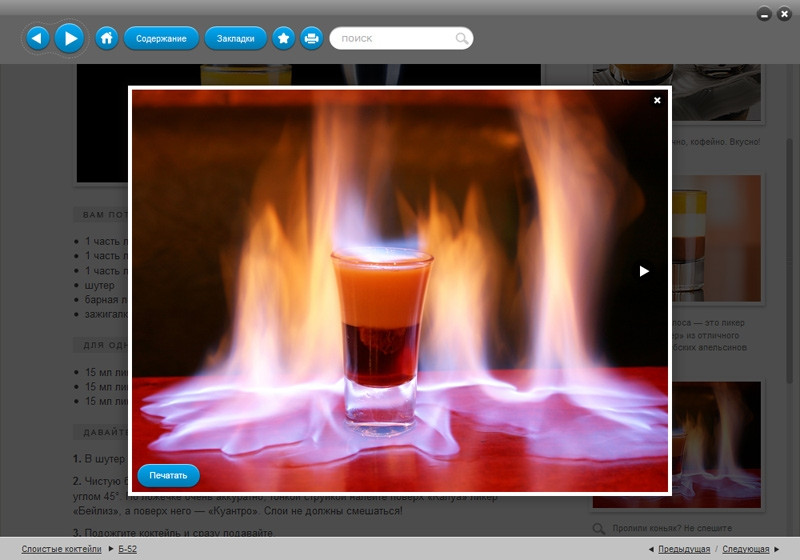Close the enlarged photo lightbox
Image resolution: width=800 pixels, height=560 pixels.
[657, 100]
